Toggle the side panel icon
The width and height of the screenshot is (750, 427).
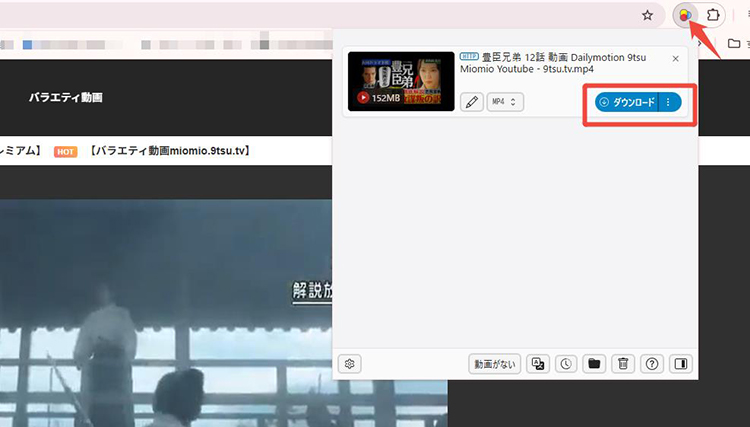(x=681, y=364)
